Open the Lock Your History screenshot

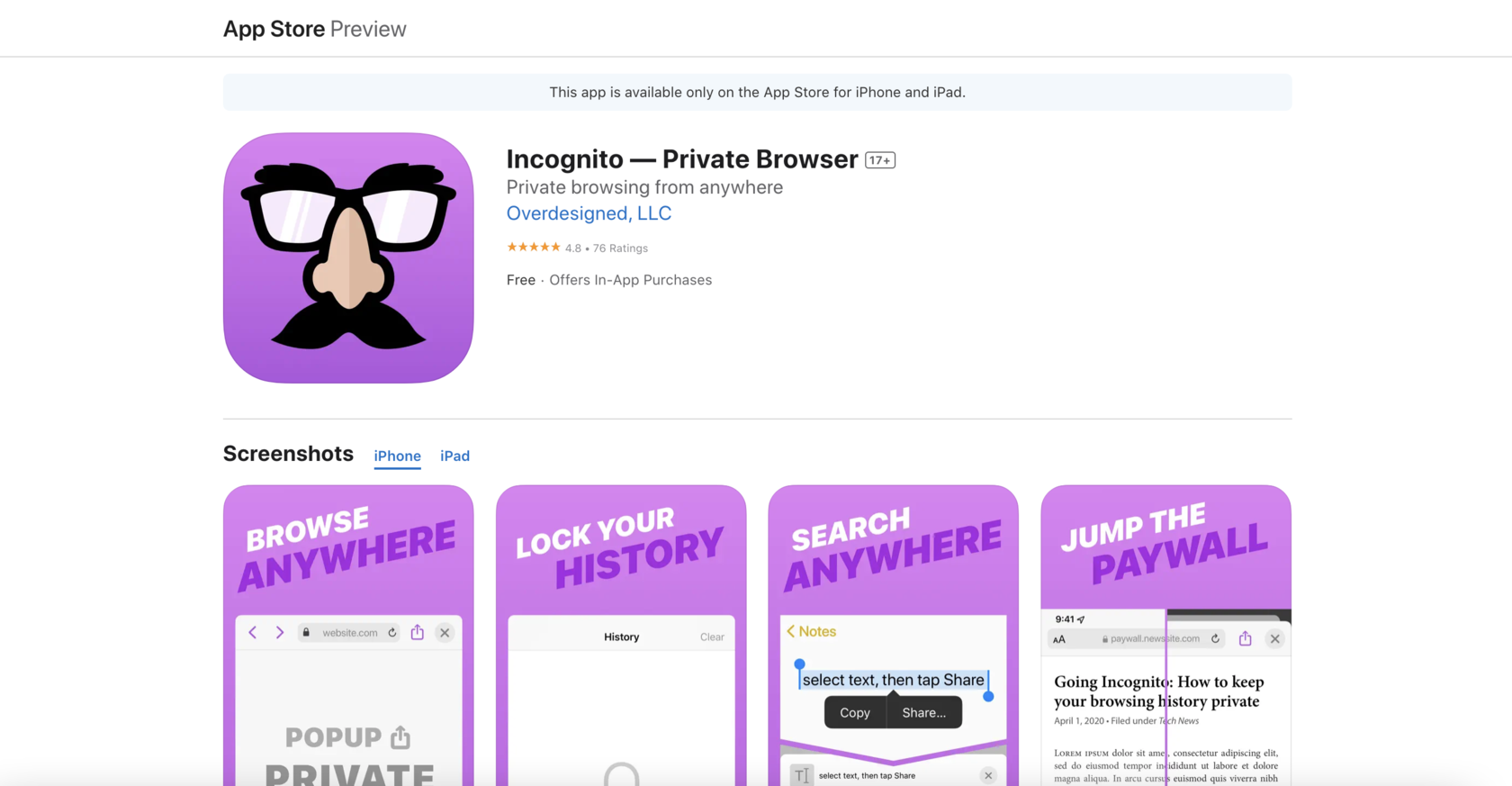pos(621,636)
